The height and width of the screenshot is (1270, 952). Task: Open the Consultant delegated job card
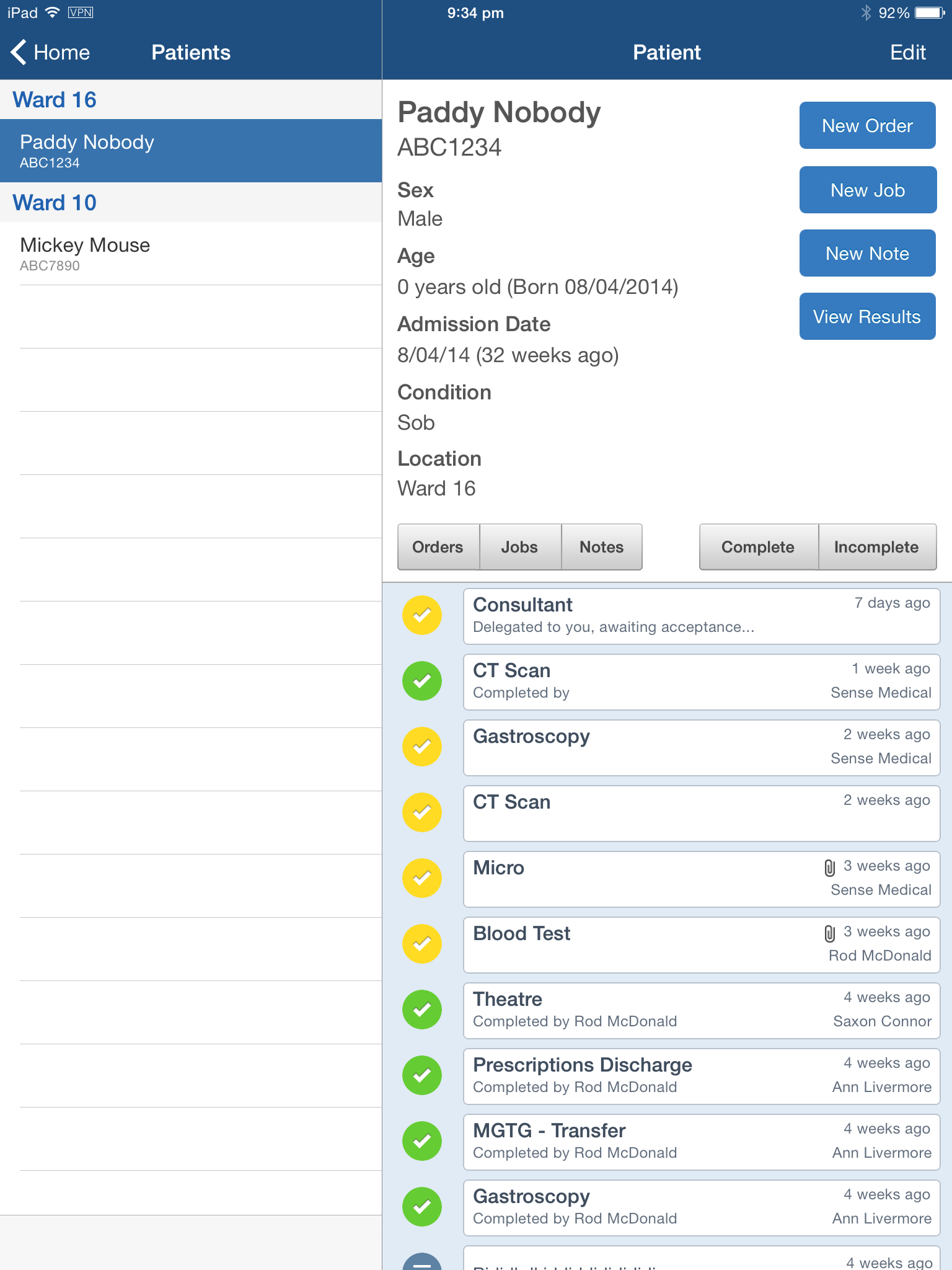point(702,616)
